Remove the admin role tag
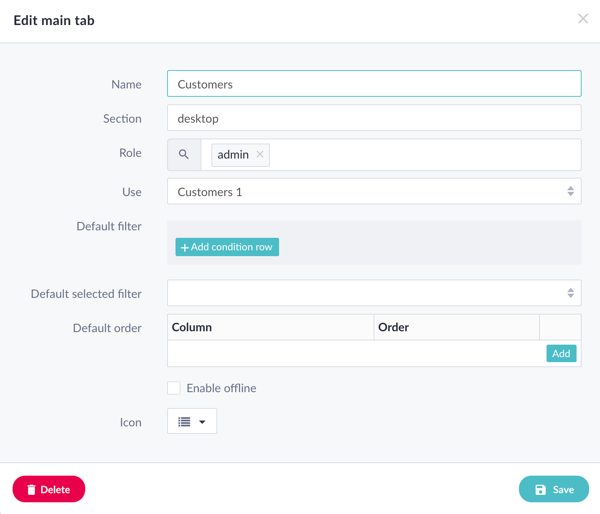The image size is (600, 514). coord(260,155)
